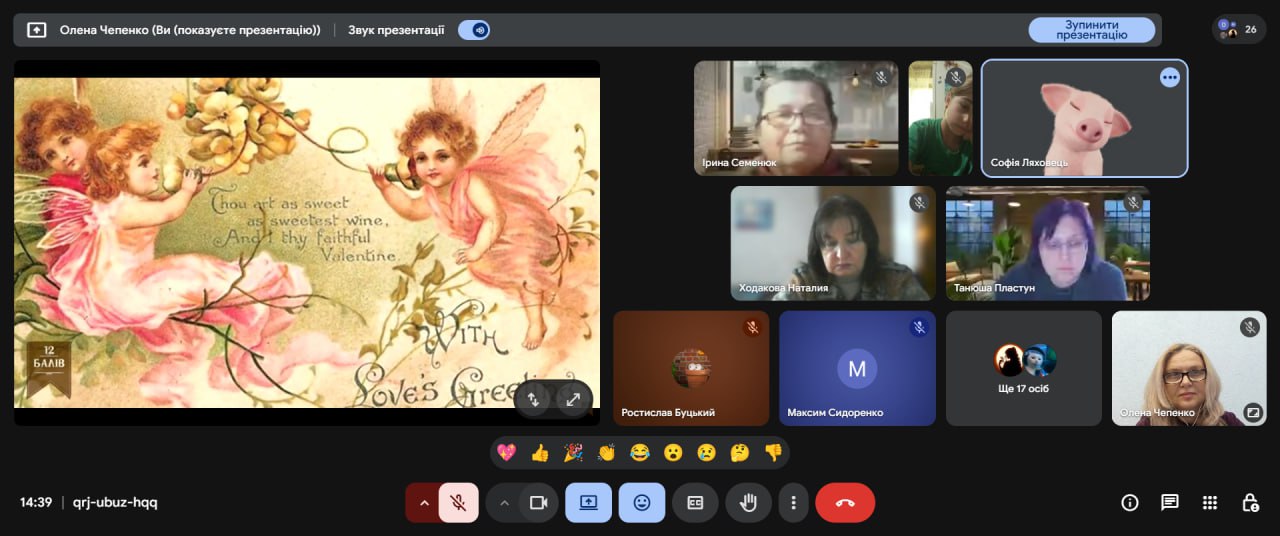Turn on closed captions

pyautogui.click(x=695, y=503)
